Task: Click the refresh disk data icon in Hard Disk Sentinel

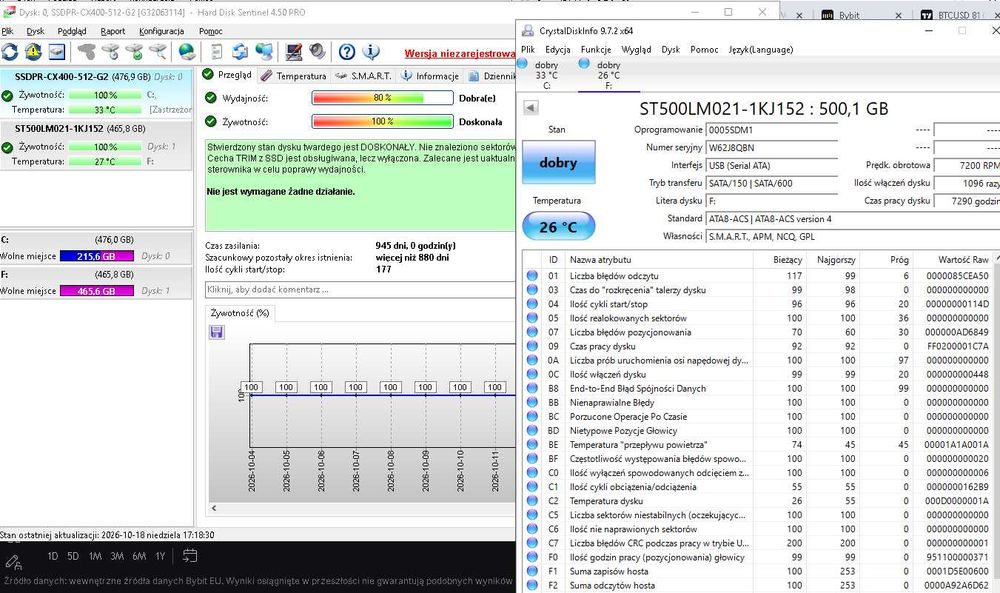Action: point(10,52)
